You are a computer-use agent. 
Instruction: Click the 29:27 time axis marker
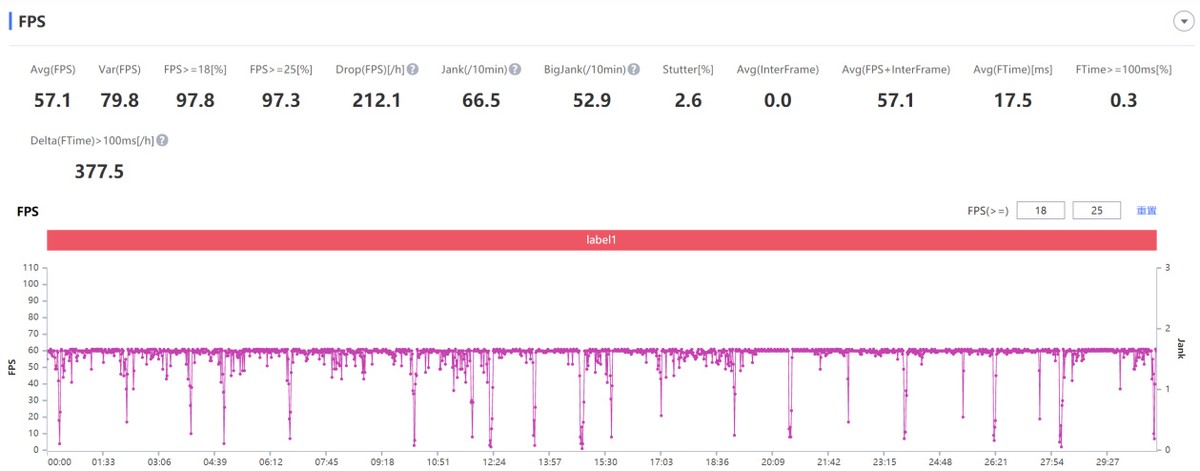1107,462
